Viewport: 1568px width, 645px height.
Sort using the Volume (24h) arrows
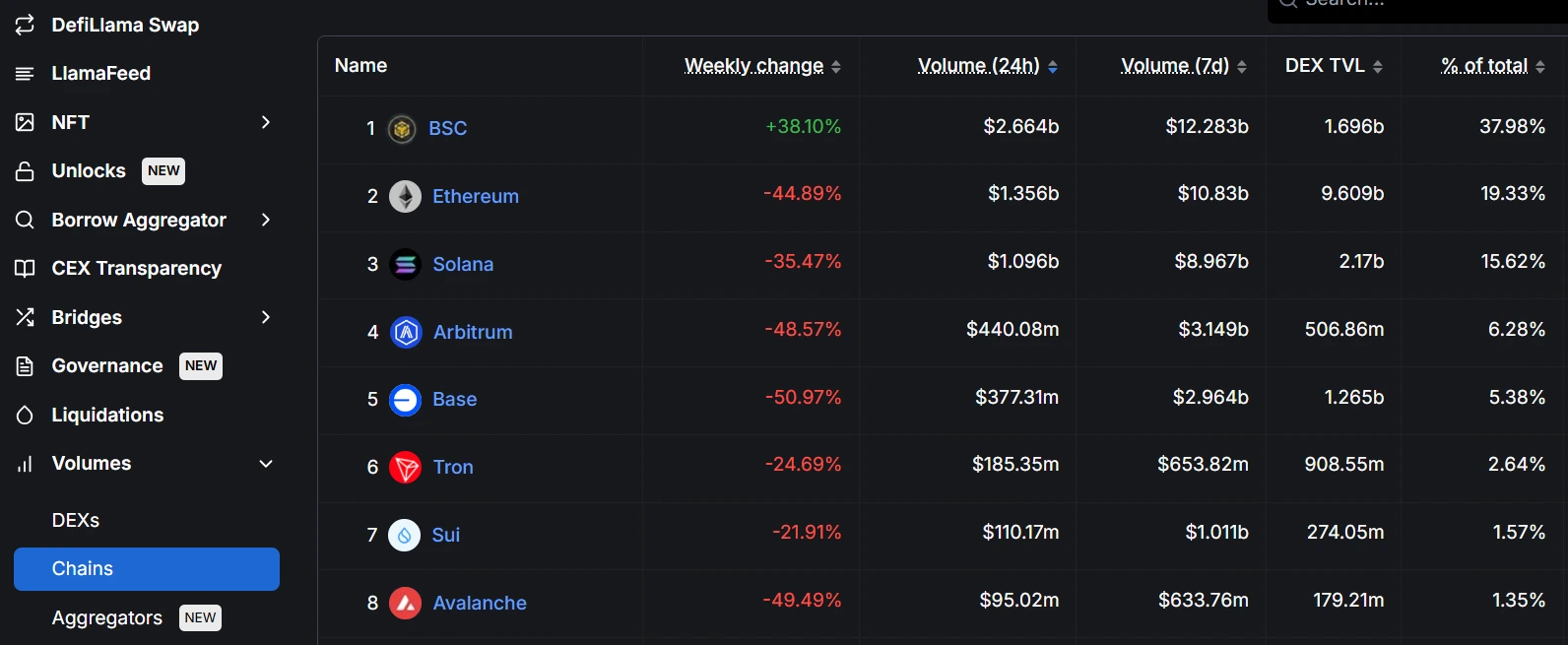pos(1053,67)
